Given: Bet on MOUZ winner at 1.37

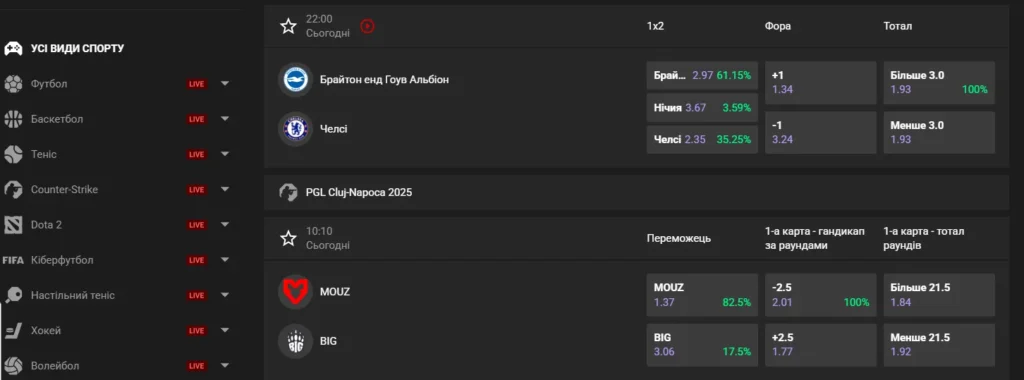Looking at the screenshot, I should click(702, 295).
